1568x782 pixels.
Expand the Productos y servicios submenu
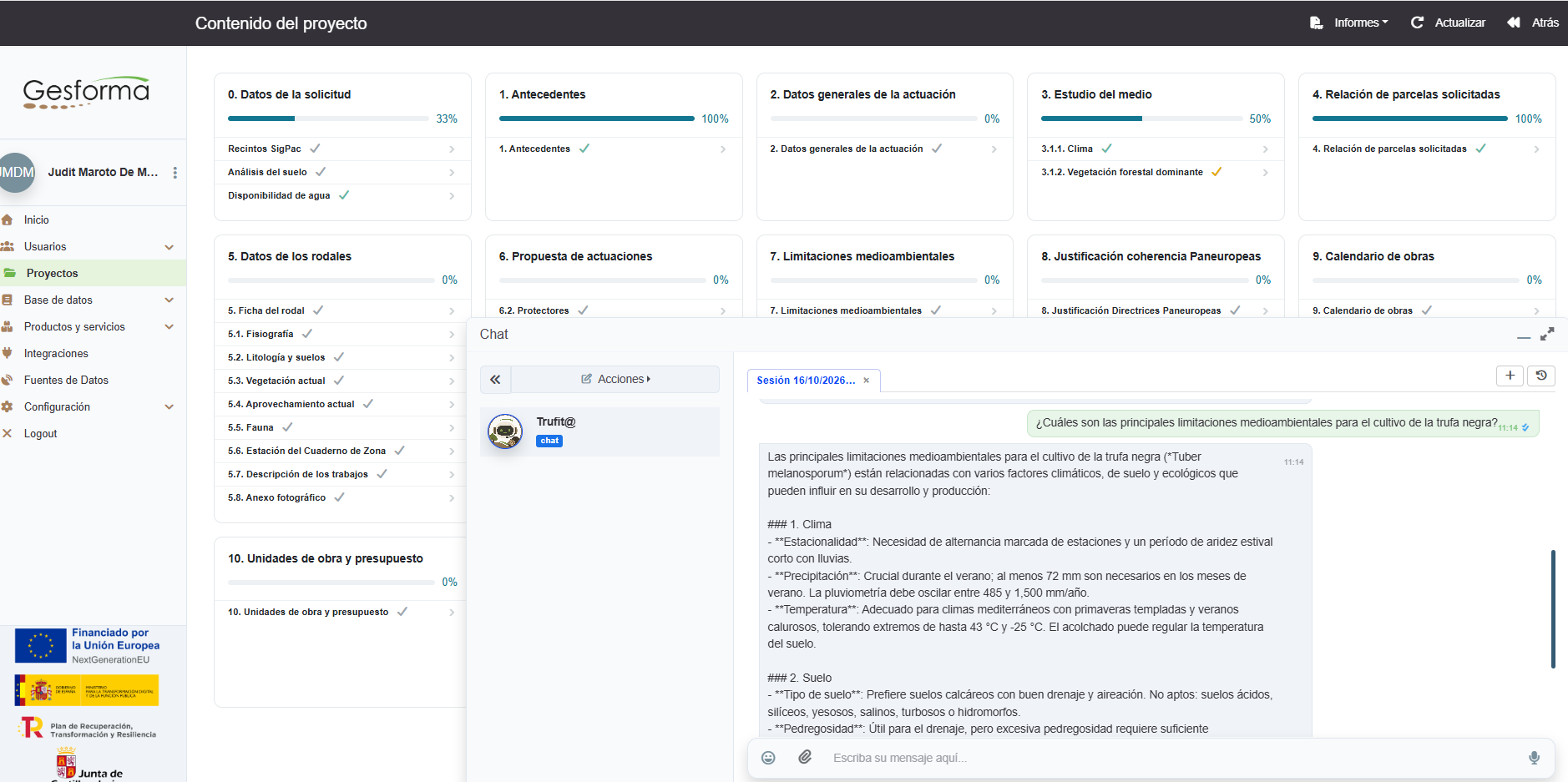point(169,327)
